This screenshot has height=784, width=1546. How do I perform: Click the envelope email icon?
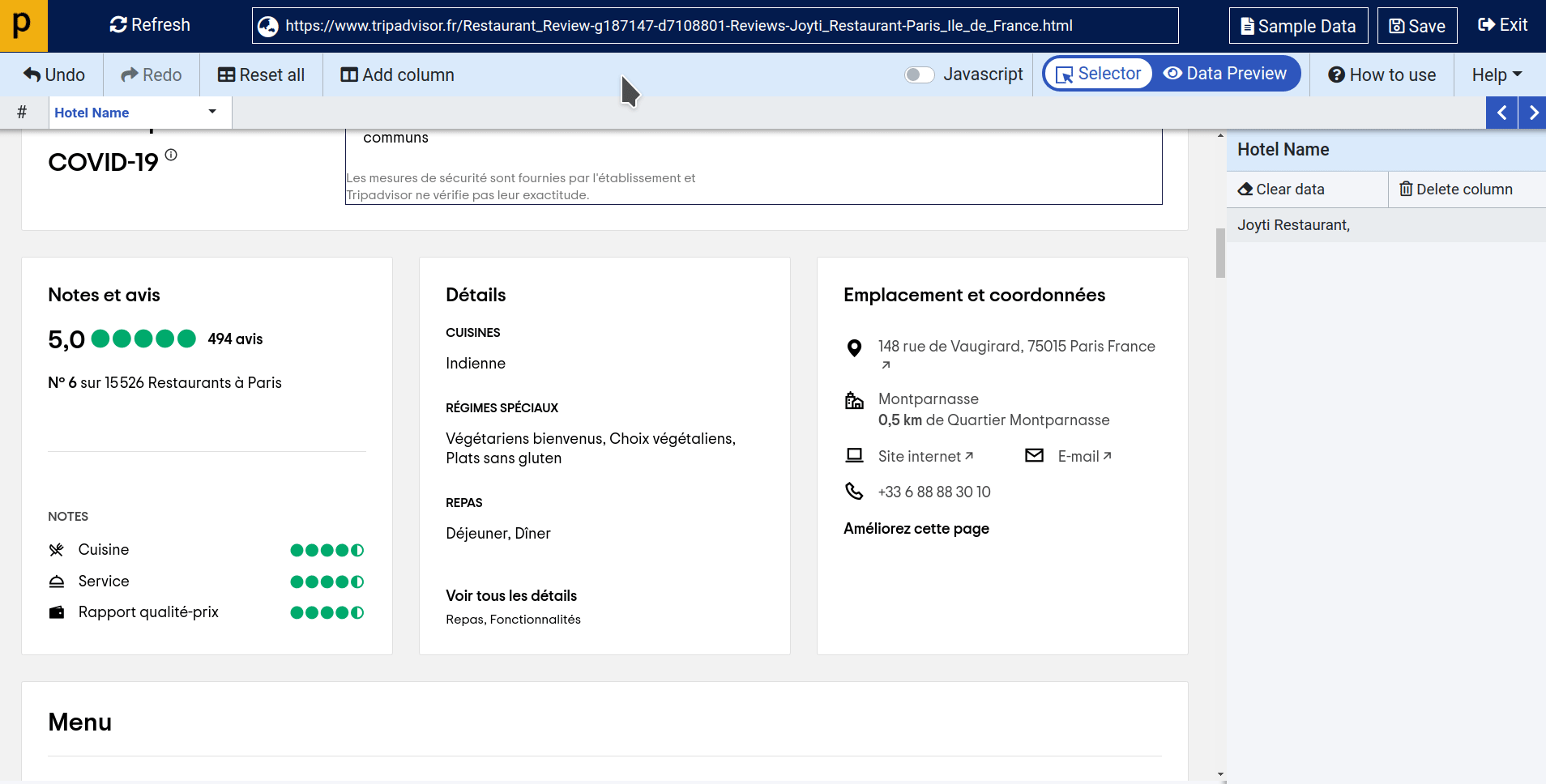point(1034,455)
